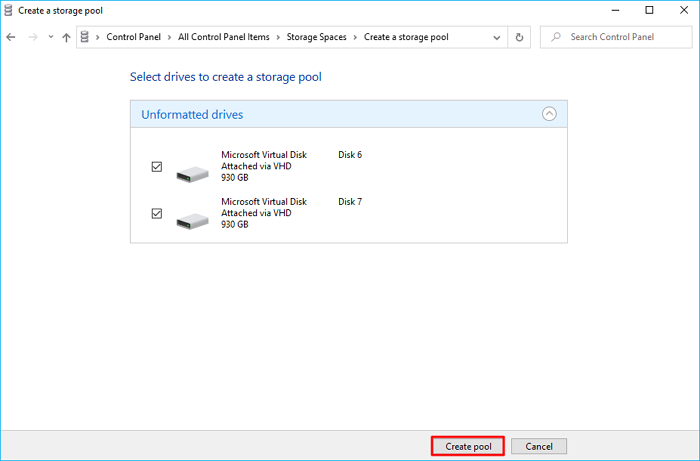Go up one folder level arrow
The height and width of the screenshot is (461, 700).
point(66,37)
